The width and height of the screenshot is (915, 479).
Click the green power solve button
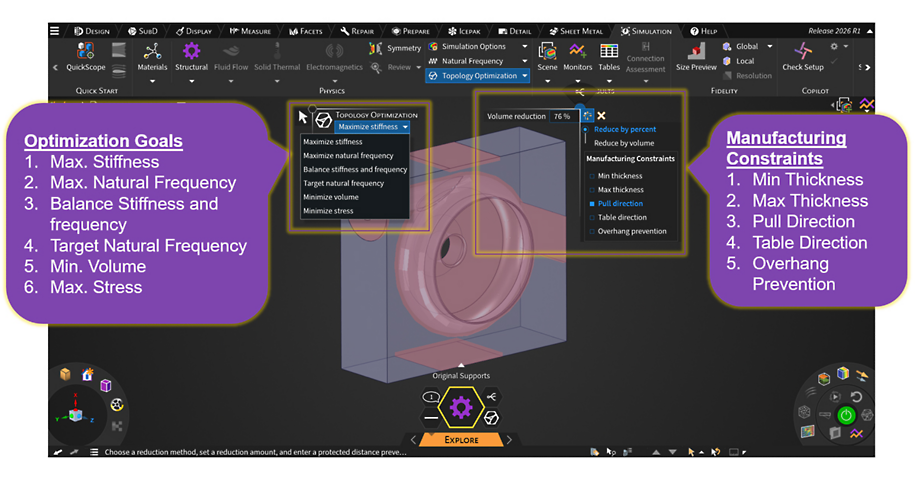846,415
